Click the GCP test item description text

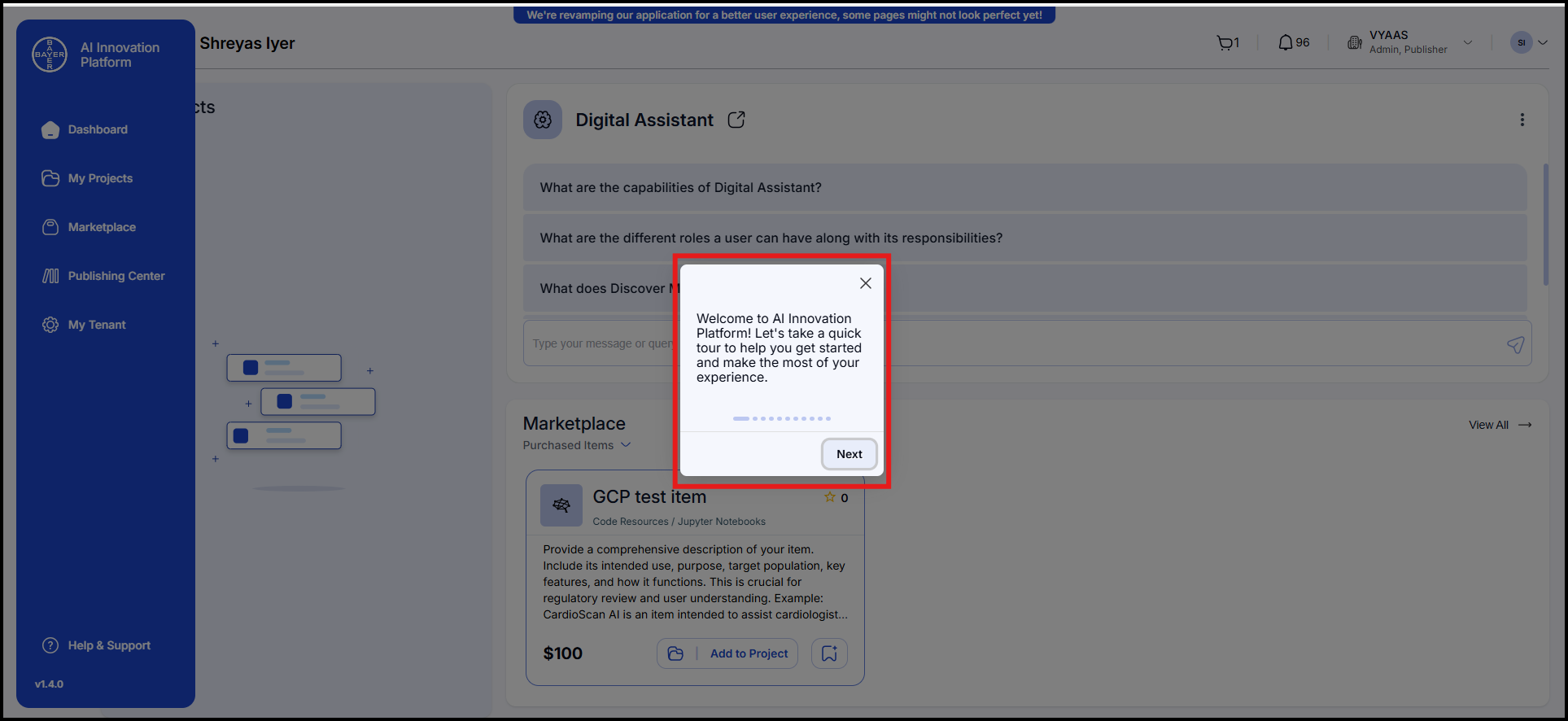point(696,582)
